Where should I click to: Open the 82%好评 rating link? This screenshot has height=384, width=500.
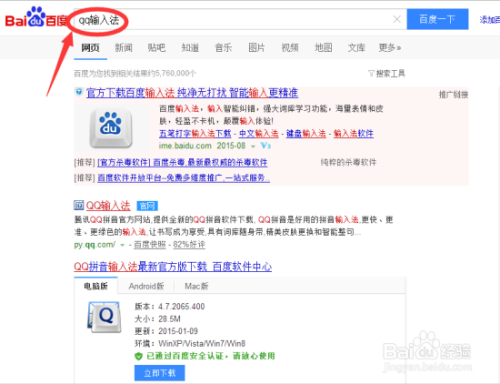[x=189, y=245]
